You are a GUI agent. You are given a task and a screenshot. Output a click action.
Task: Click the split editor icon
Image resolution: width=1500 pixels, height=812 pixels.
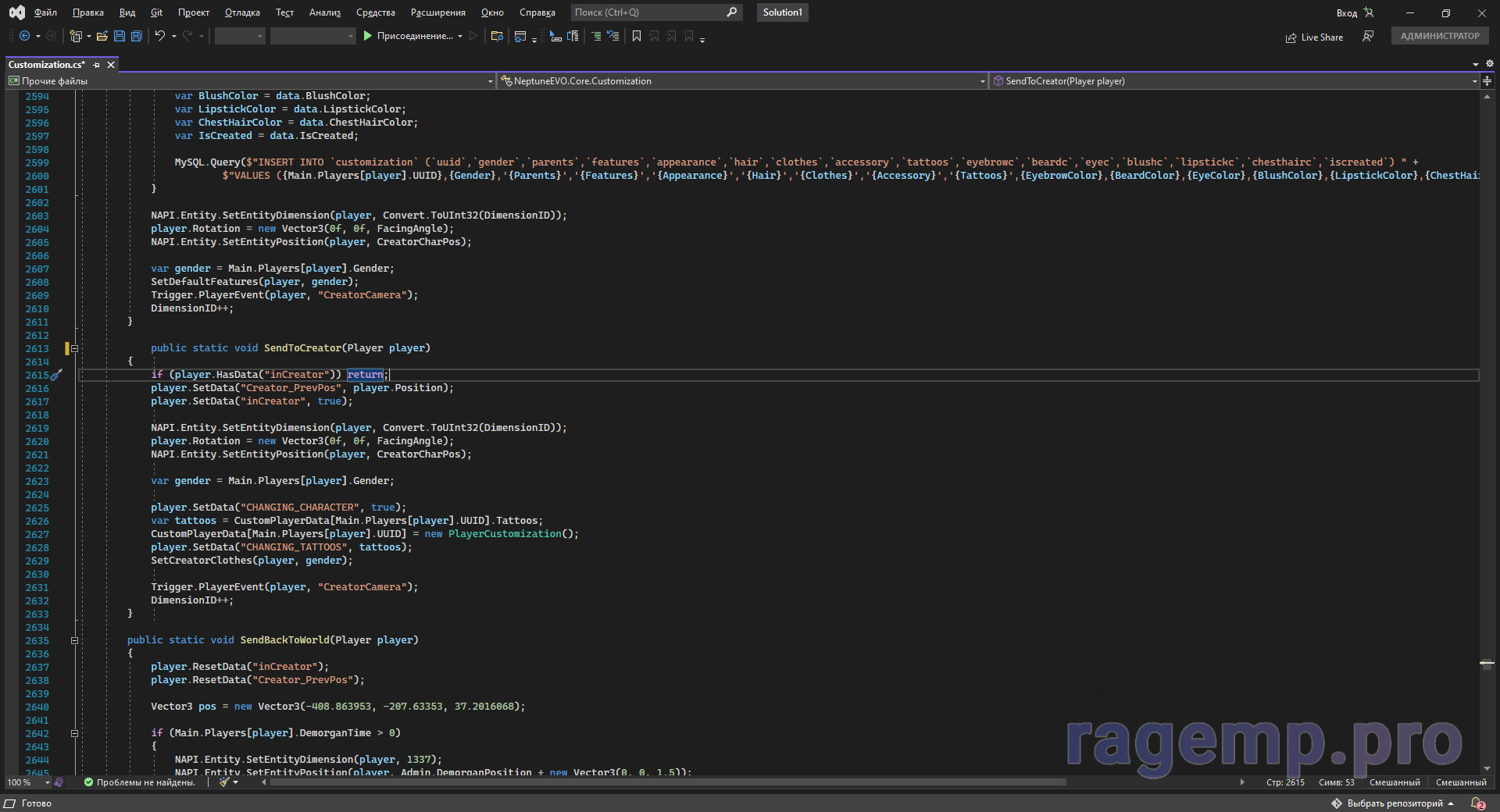click(x=1487, y=81)
